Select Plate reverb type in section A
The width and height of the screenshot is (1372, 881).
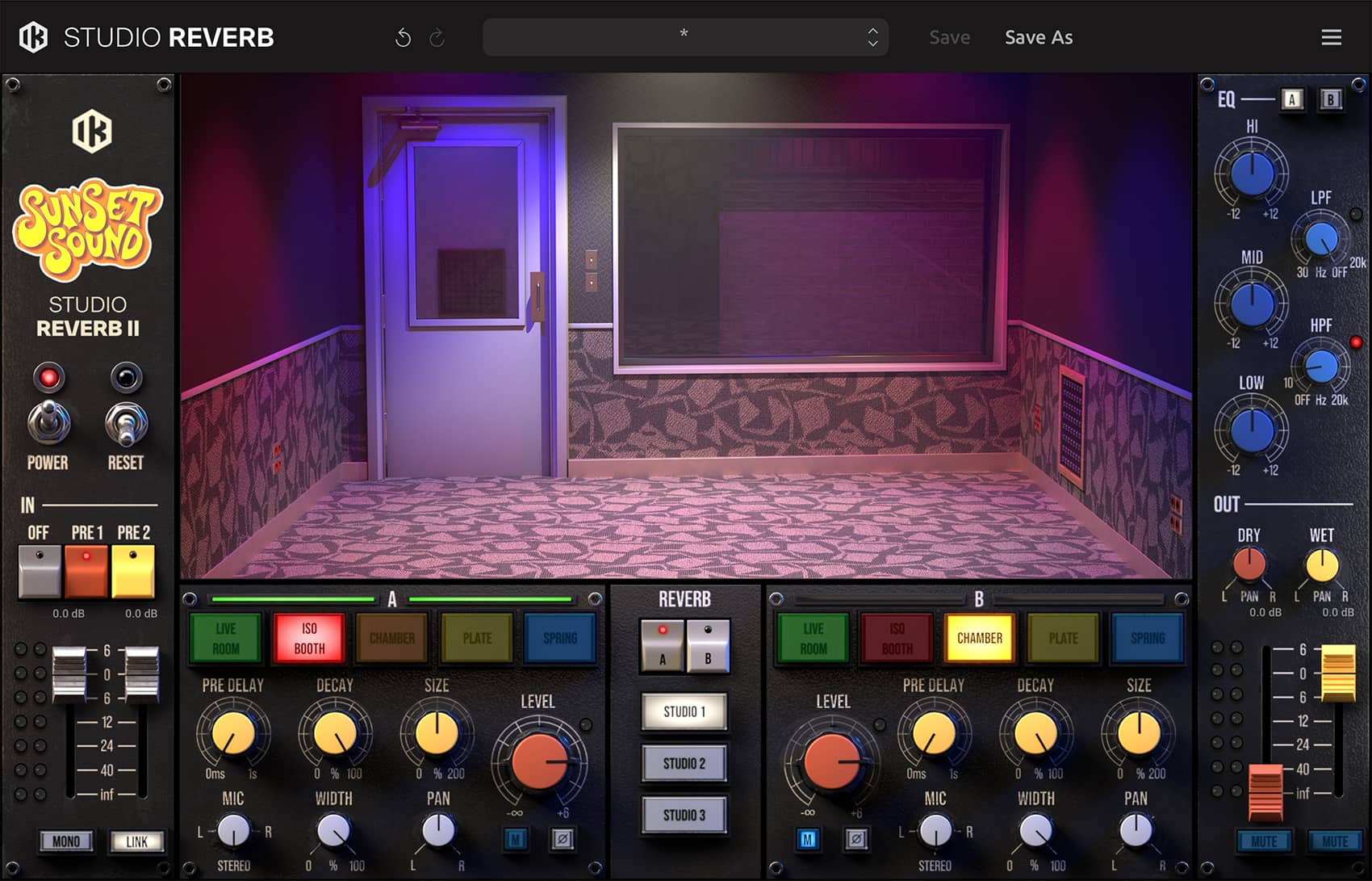477,638
